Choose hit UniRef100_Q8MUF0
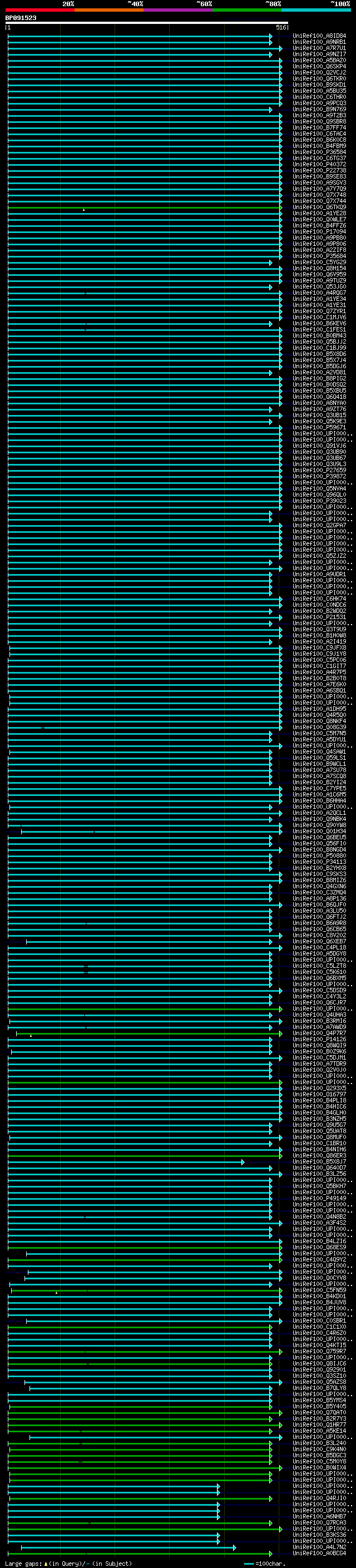This screenshot has width=356, height=1568. [319, 1137]
